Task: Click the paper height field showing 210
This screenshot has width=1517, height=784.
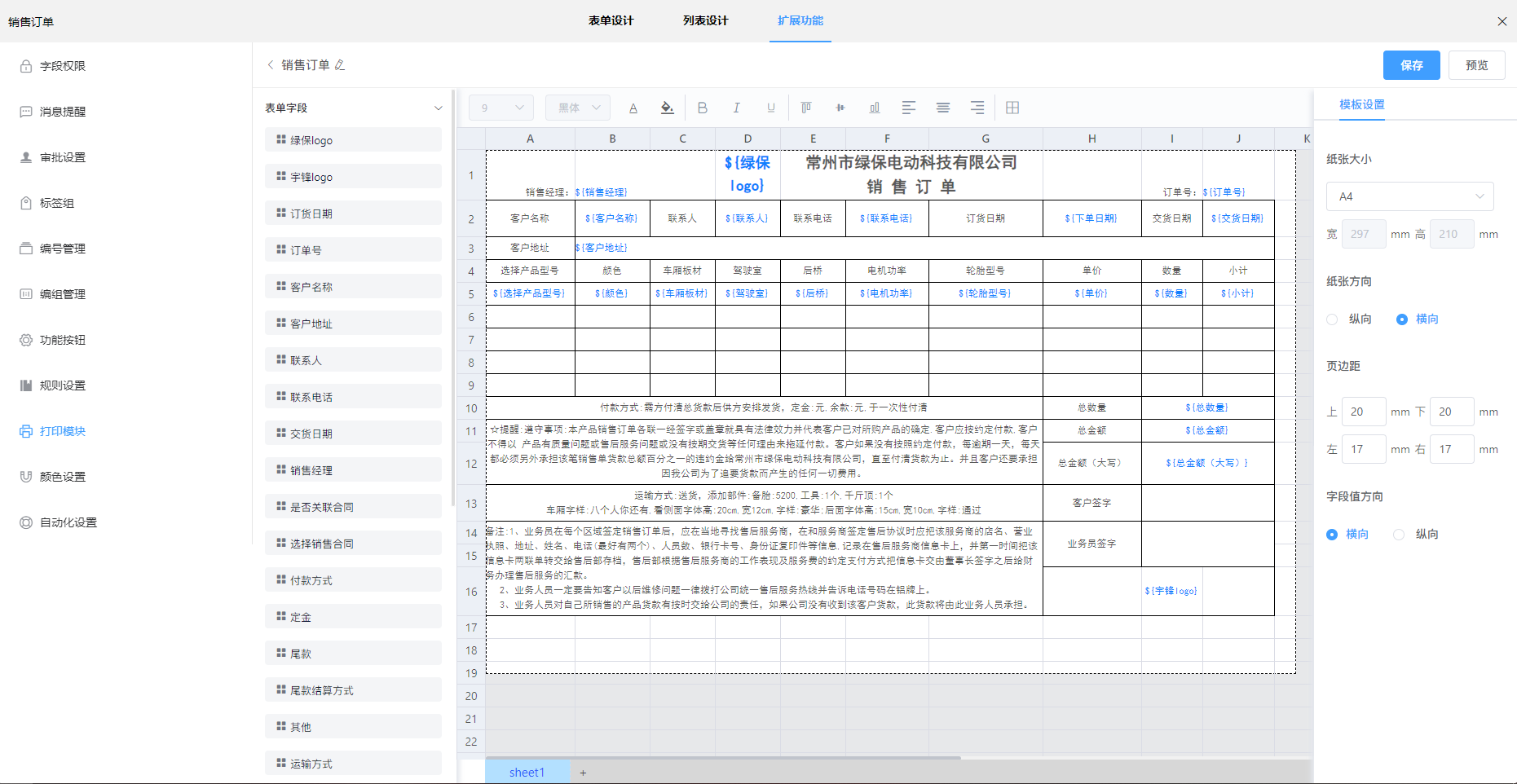Action: tap(1452, 234)
